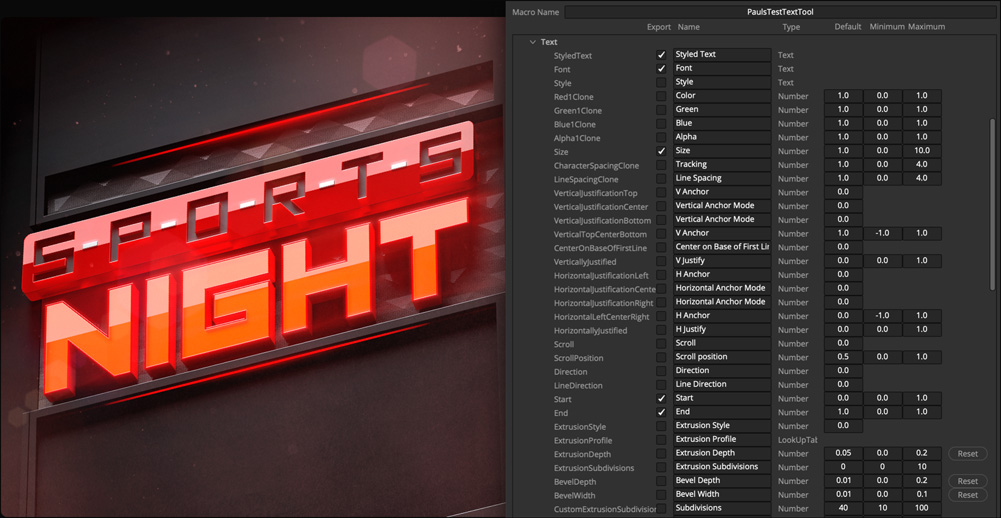Image resolution: width=1001 pixels, height=518 pixels.
Task: Uncheck the StyledText export checkbox
Action: click(661, 55)
